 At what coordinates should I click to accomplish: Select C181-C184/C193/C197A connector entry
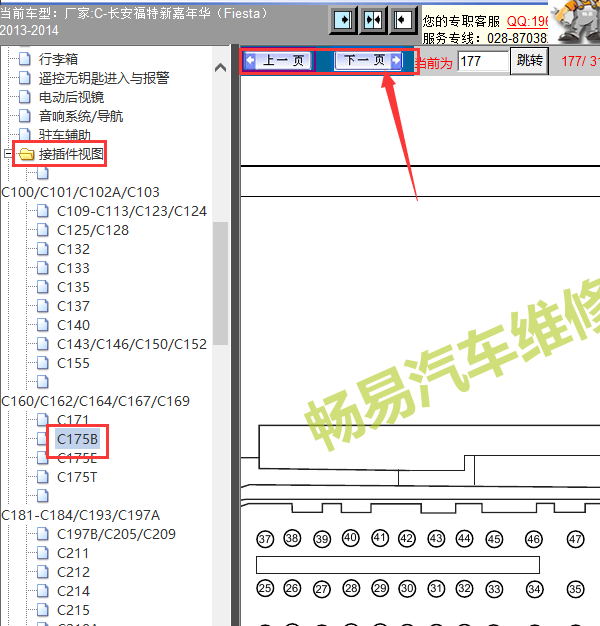(x=80, y=515)
